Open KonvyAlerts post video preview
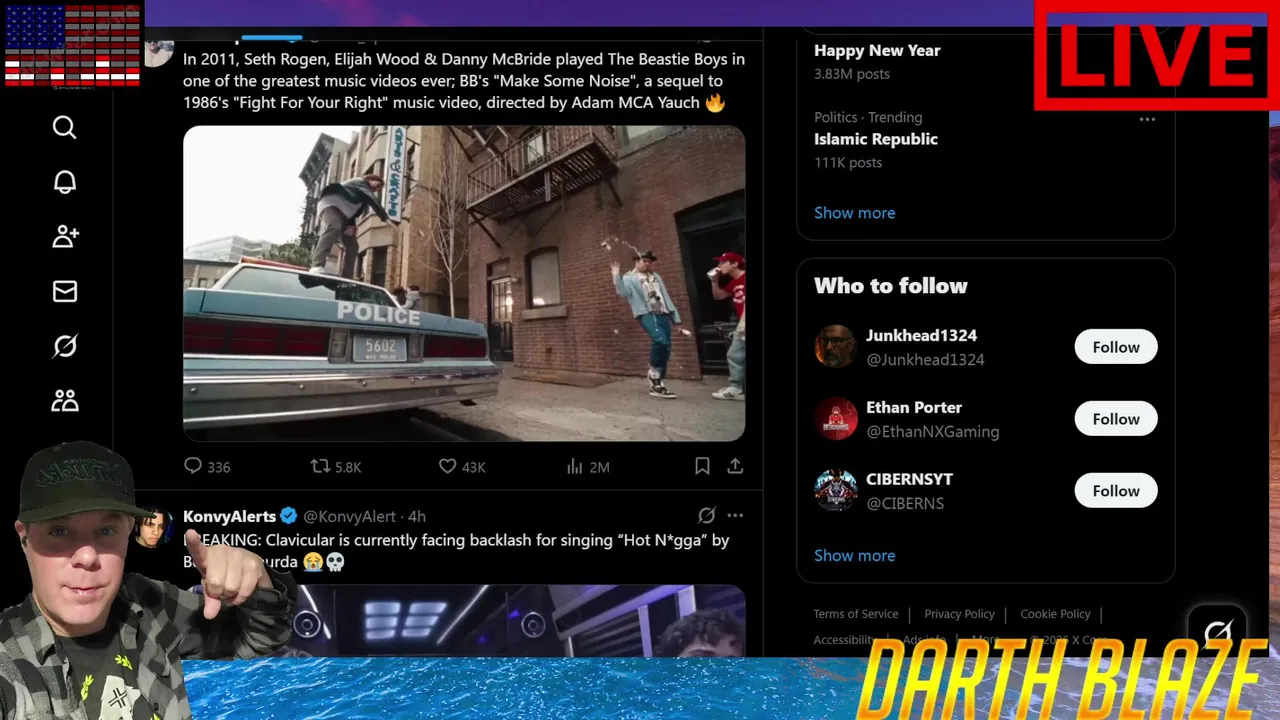 (464, 621)
